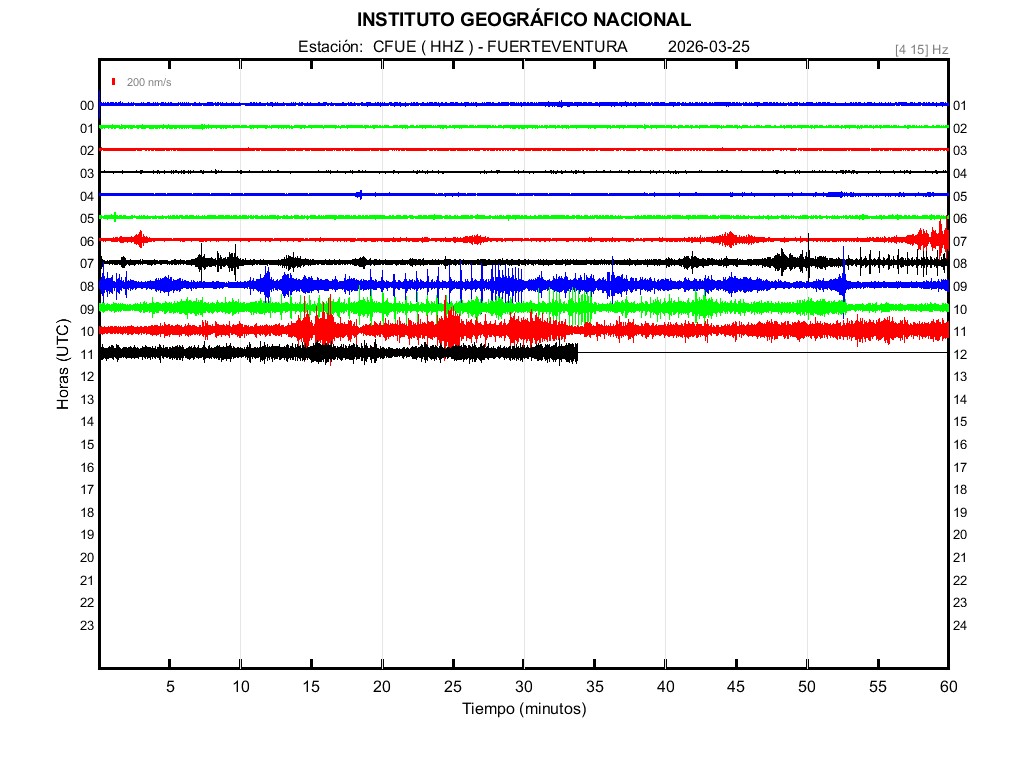Select hour label 24 on right axis
The image size is (1024, 768).
[960, 626]
